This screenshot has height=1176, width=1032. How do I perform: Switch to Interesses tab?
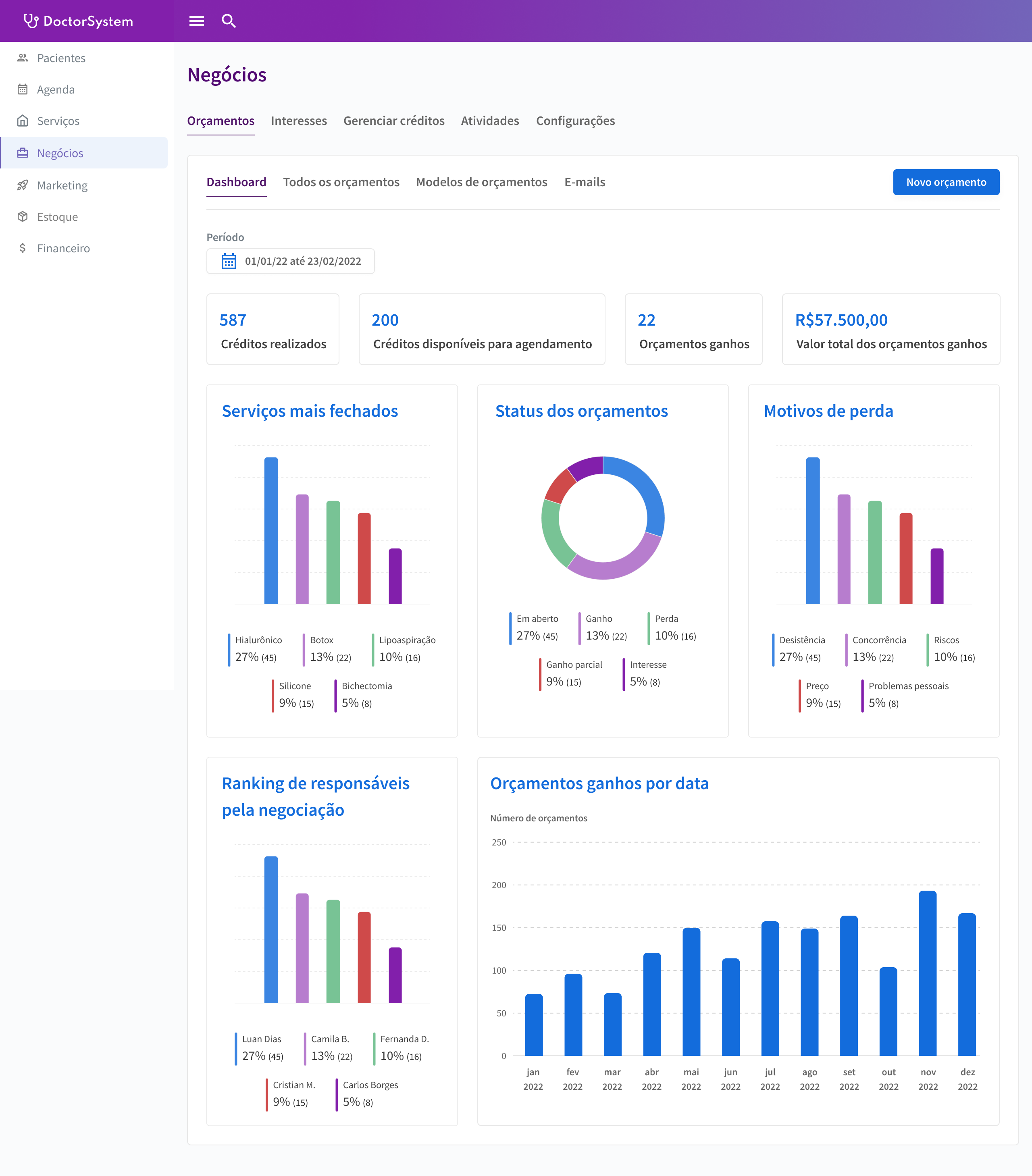(299, 121)
